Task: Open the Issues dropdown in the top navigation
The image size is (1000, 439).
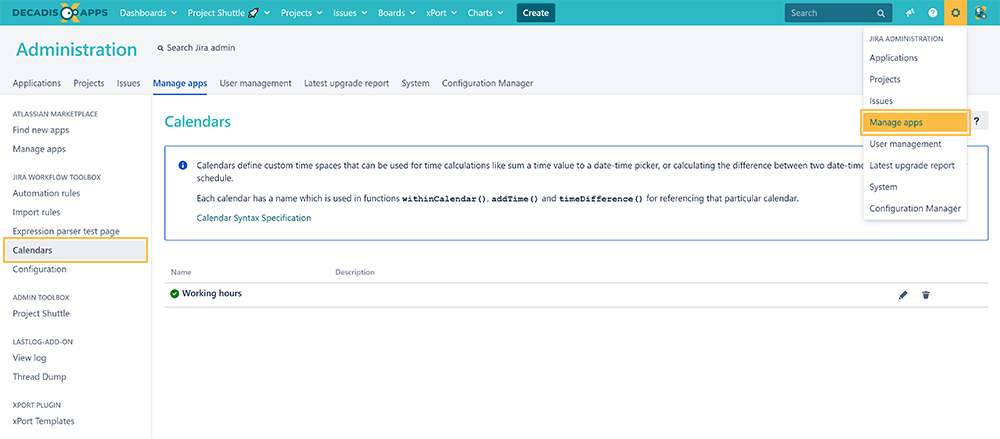Action: (350, 13)
